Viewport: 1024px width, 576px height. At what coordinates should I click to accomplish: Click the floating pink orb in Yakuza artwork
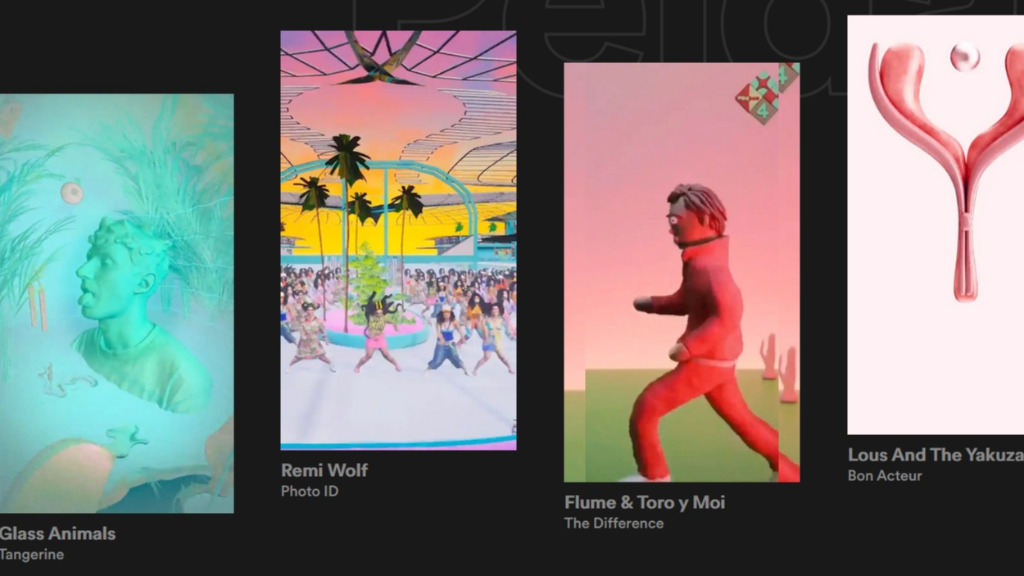coord(965,57)
